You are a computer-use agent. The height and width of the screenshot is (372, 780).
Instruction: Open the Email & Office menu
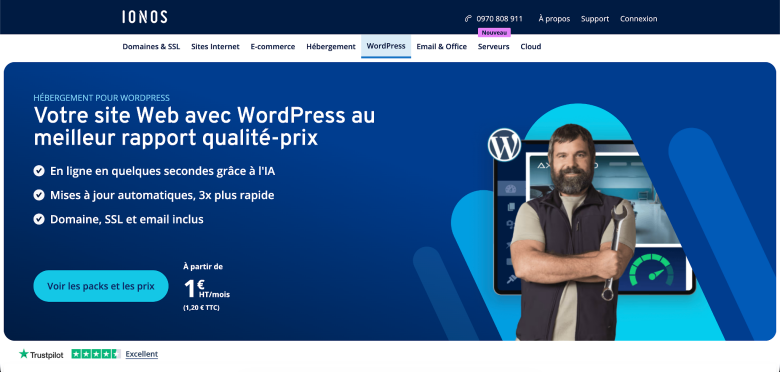pyautogui.click(x=442, y=47)
